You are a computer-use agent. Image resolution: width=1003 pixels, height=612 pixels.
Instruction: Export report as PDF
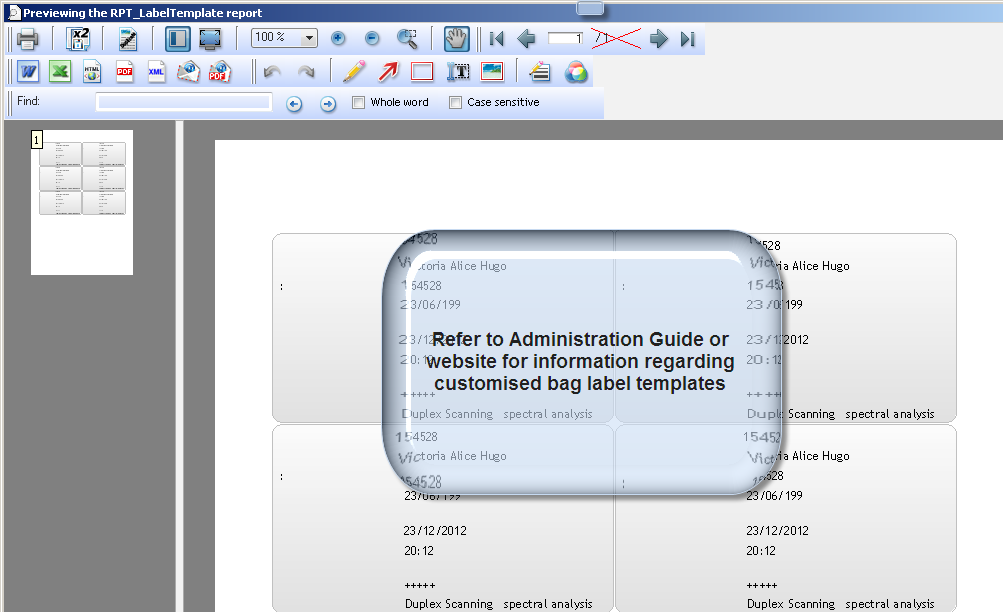124,72
